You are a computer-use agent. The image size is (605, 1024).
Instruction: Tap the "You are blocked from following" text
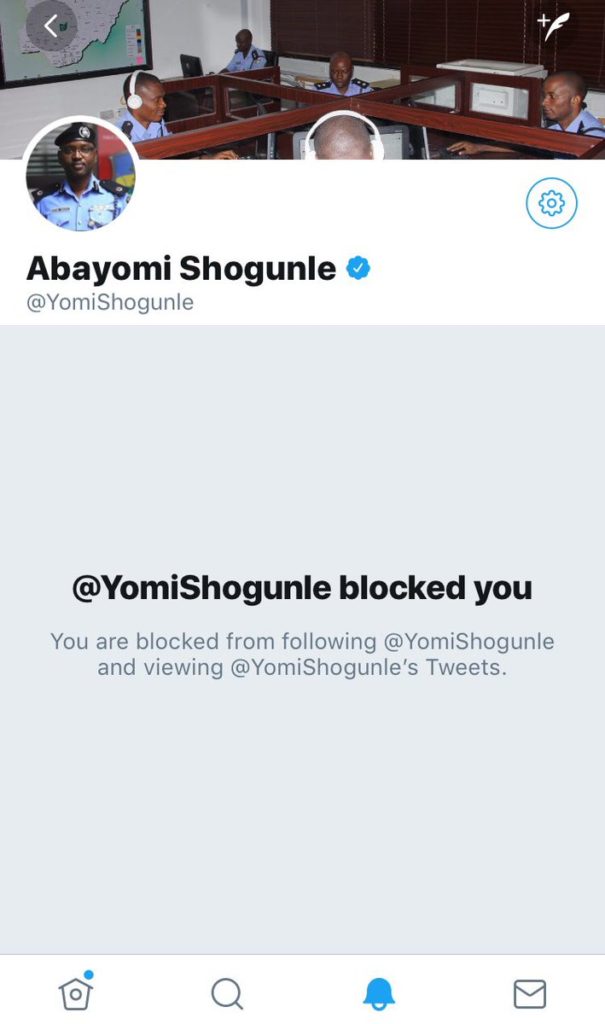pos(213,641)
